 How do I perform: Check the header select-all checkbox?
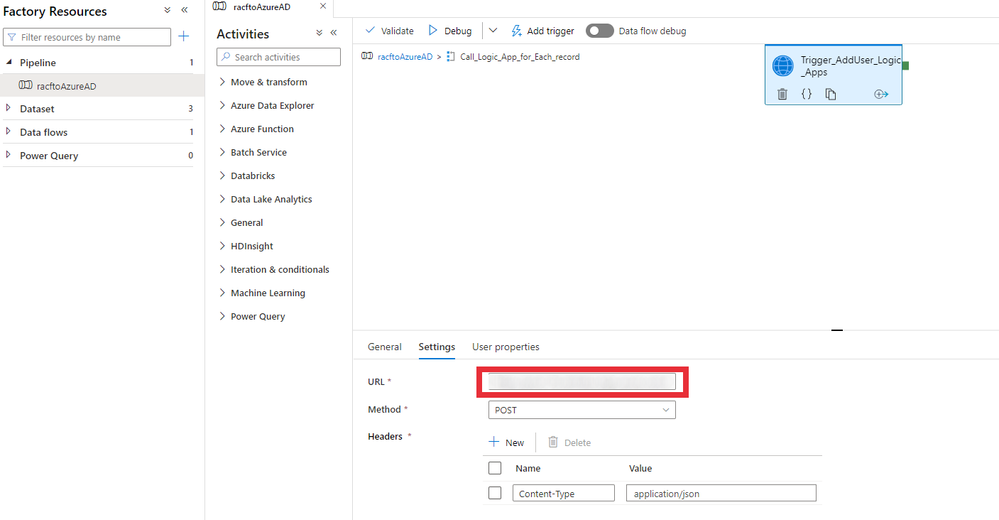pyautogui.click(x=495, y=468)
